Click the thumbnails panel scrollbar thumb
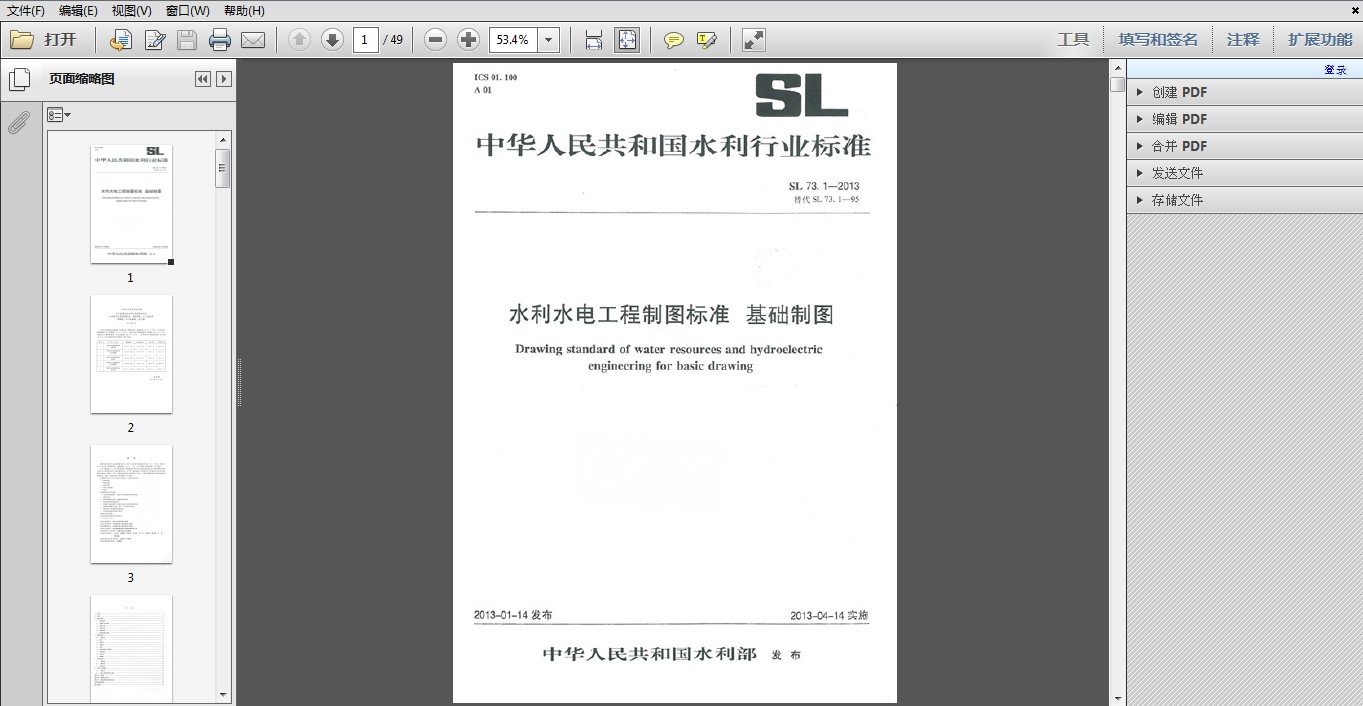 224,168
